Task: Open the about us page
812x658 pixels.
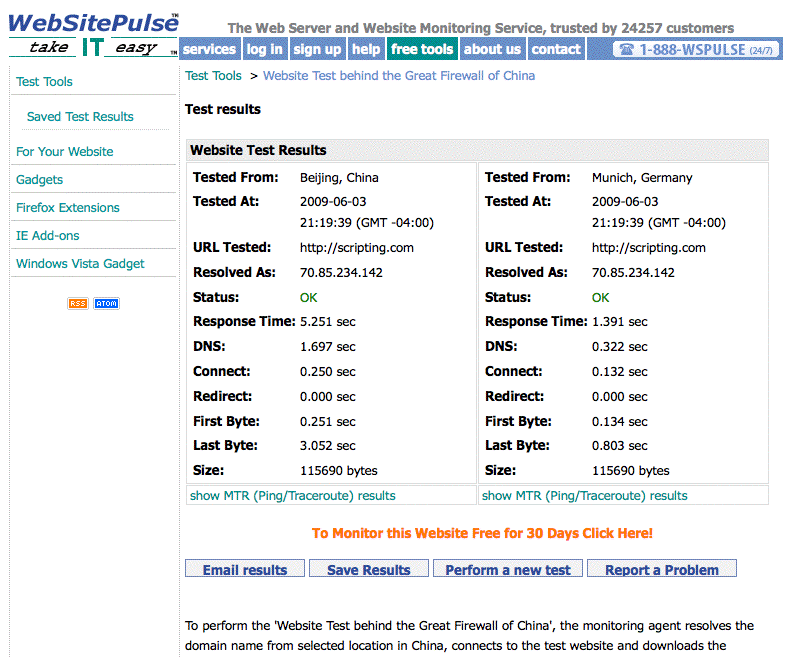Action: pyautogui.click(x=492, y=49)
